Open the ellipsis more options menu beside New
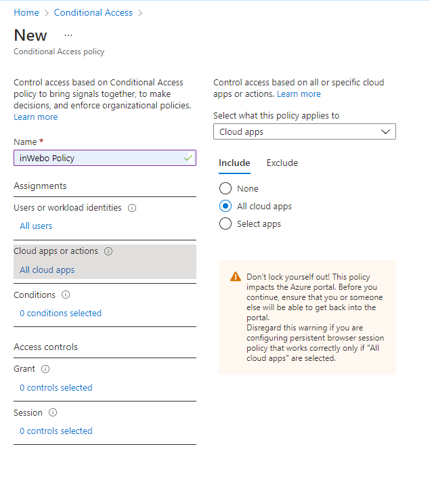This screenshot has width=430, height=491. point(68,35)
